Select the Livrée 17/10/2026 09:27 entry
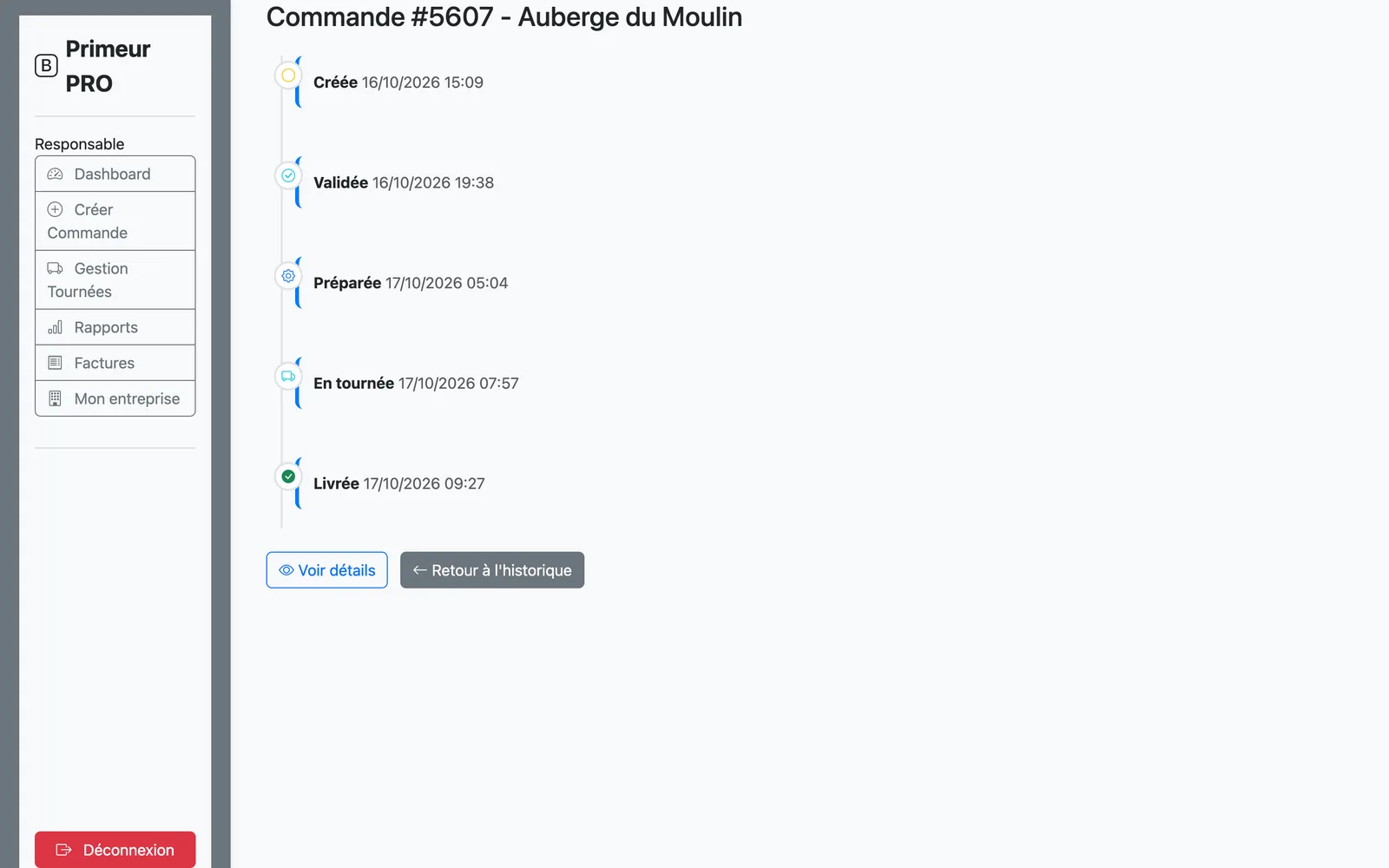Screen dimensions: 1389x868 coord(399,483)
